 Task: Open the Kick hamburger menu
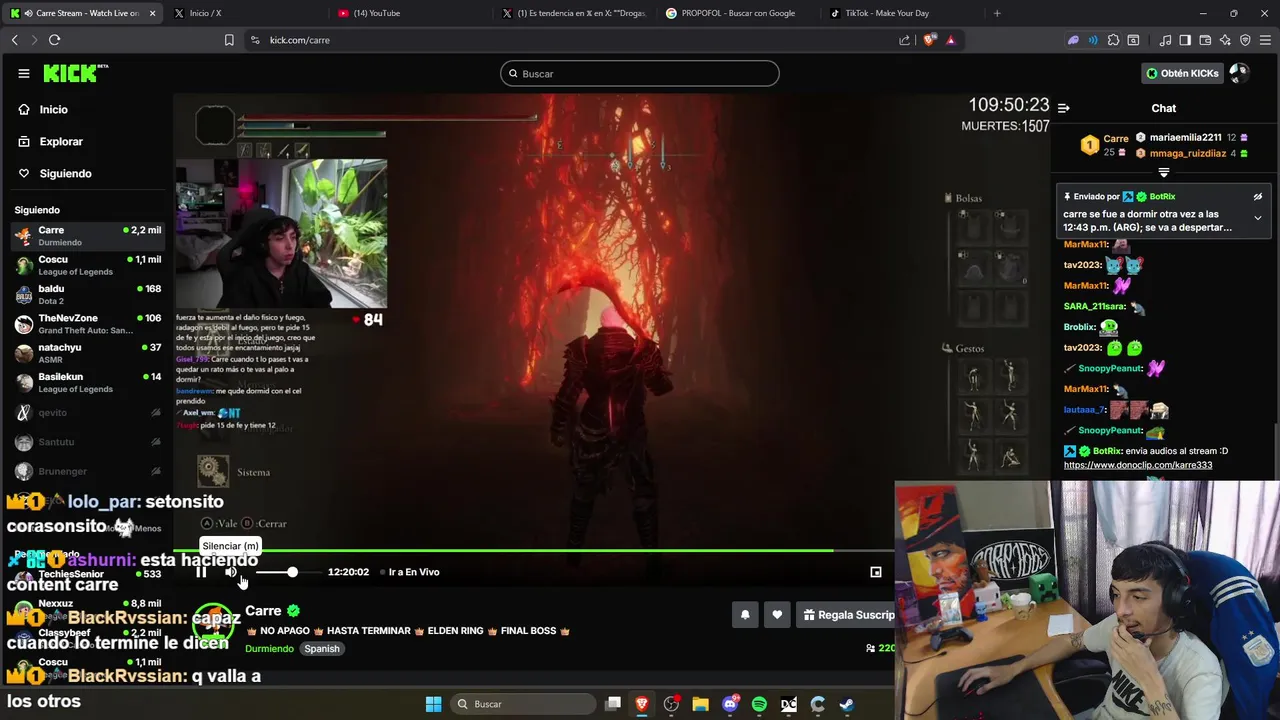pyautogui.click(x=24, y=73)
